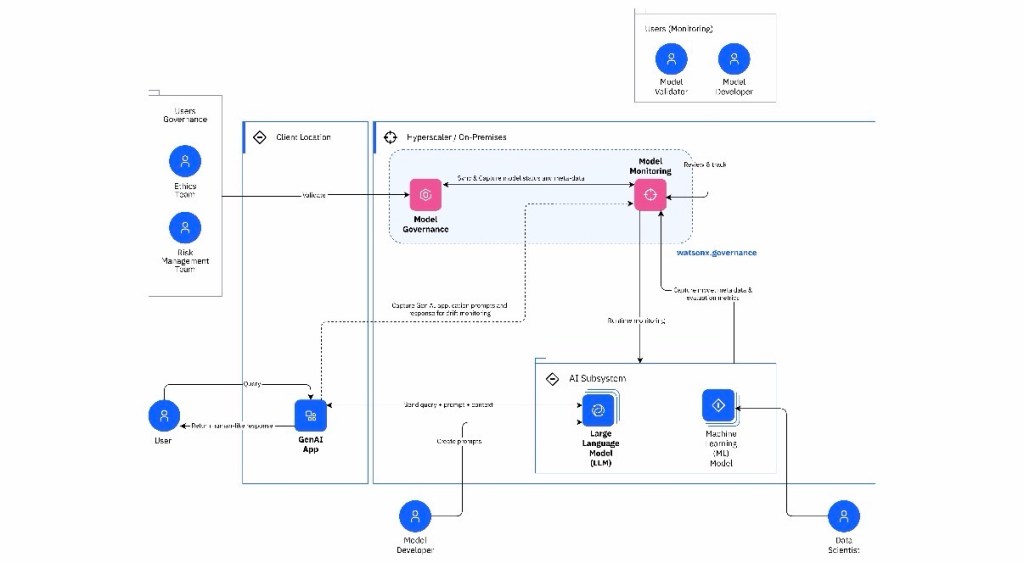Click the GenAI App icon
This screenshot has width=1024, height=563.
311,415
